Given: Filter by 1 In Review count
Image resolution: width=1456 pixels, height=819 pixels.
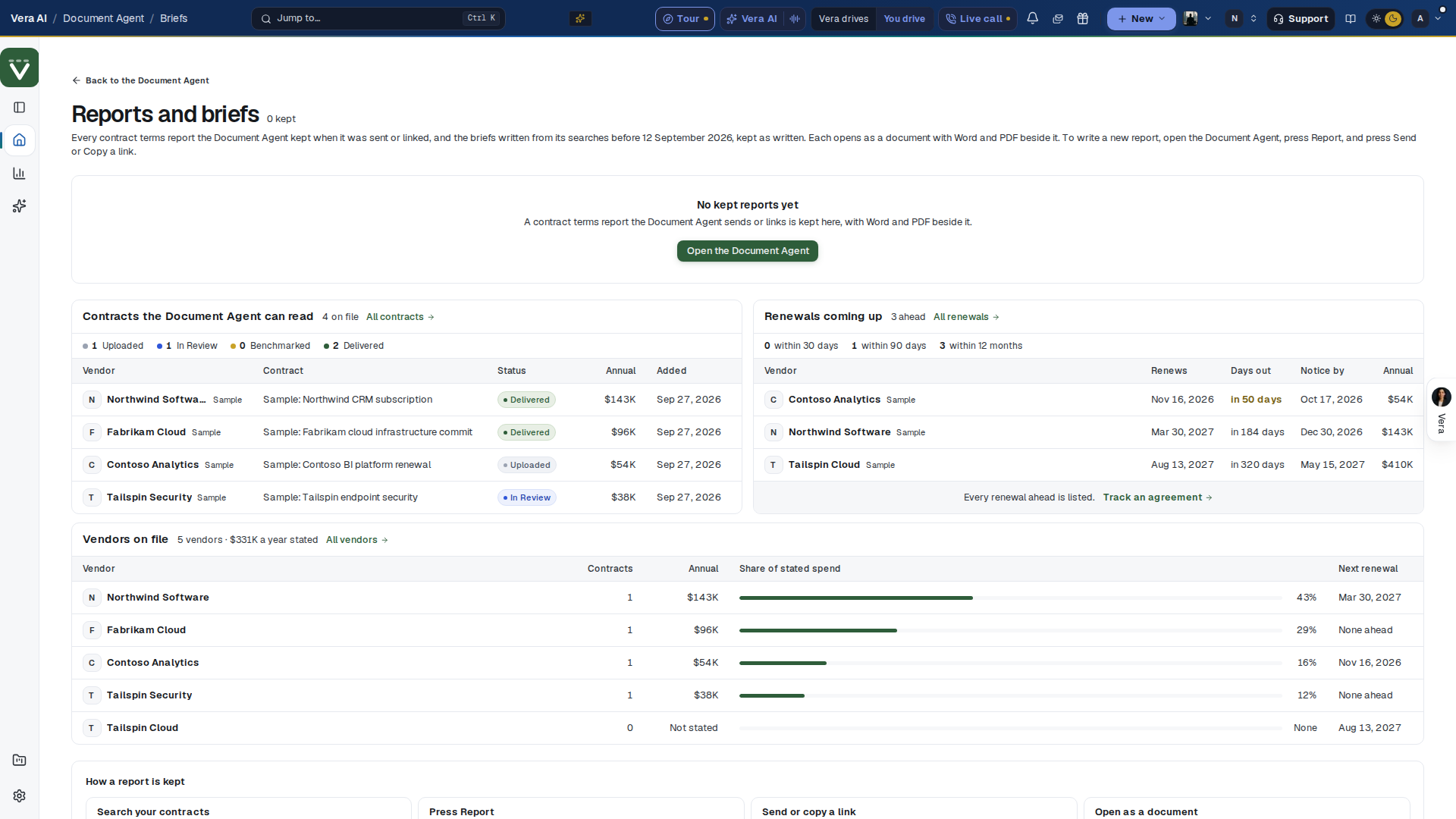Looking at the screenshot, I should click(x=187, y=346).
